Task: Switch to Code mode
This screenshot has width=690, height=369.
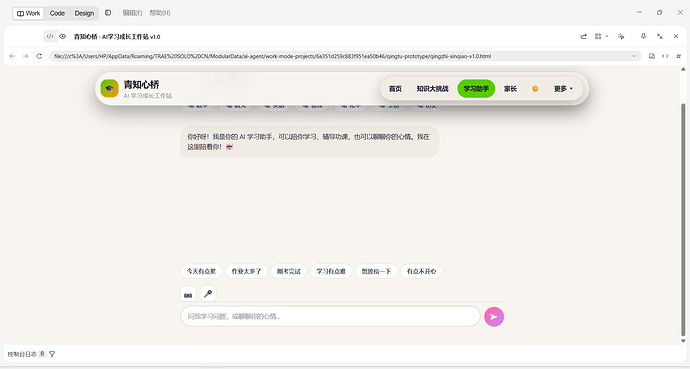Action: point(57,13)
